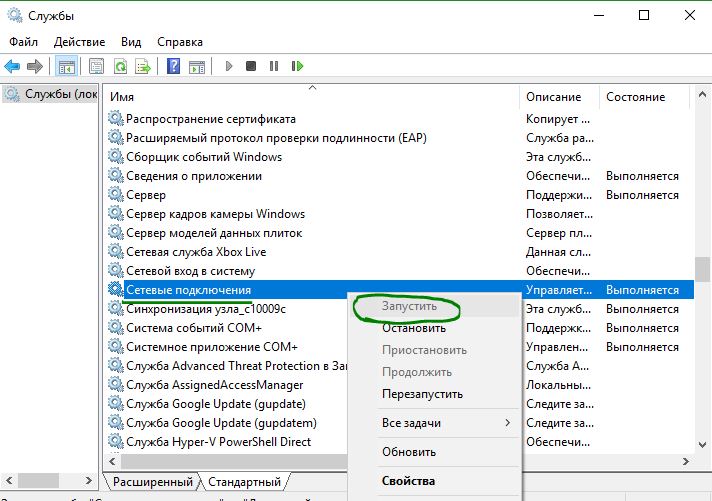Click the Forward arrow toolbar icon
712x501 pixels.
pyautogui.click(x=35, y=66)
